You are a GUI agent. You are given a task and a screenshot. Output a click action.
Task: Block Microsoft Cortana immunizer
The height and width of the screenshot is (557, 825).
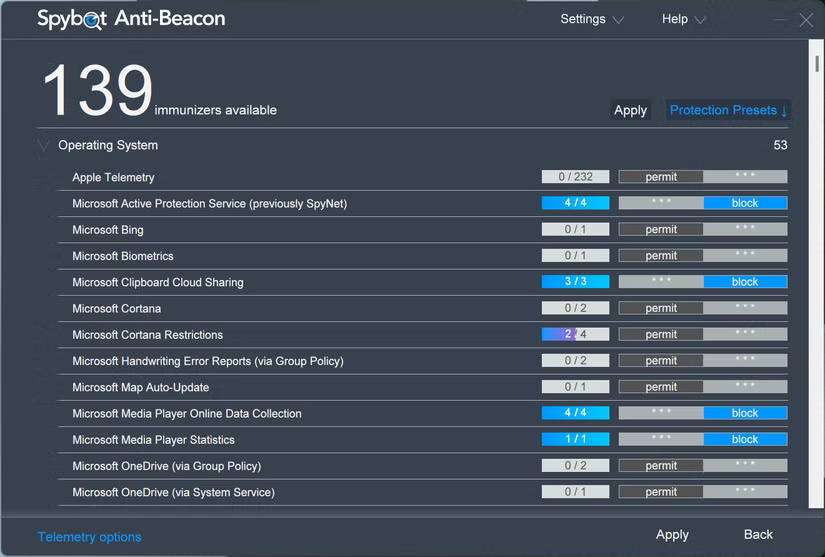(x=745, y=308)
